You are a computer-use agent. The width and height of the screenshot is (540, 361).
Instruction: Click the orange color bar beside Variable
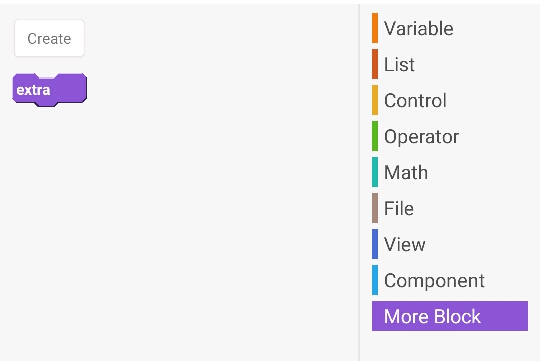point(375,28)
